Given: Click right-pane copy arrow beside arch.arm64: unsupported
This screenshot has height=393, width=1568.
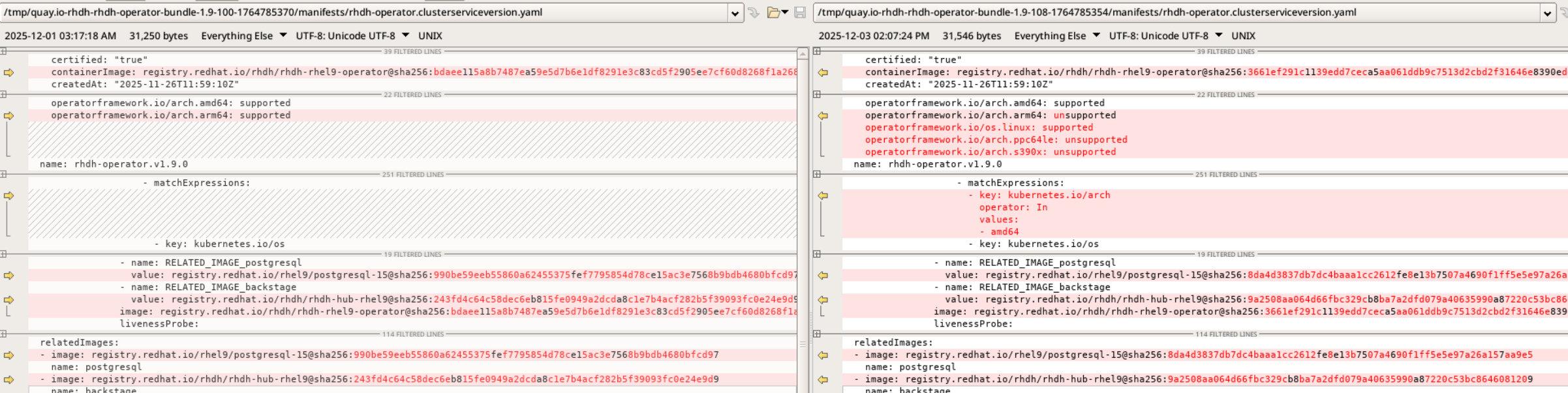Looking at the screenshot, I should coord(823,115).
